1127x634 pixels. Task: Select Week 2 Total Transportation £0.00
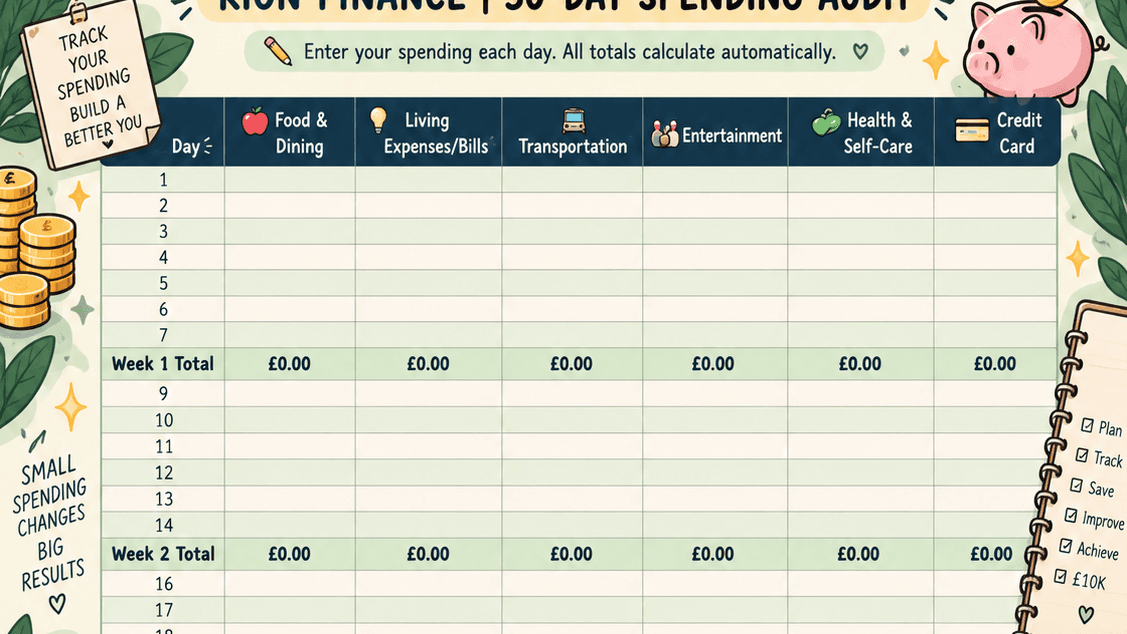click(571, 554)
